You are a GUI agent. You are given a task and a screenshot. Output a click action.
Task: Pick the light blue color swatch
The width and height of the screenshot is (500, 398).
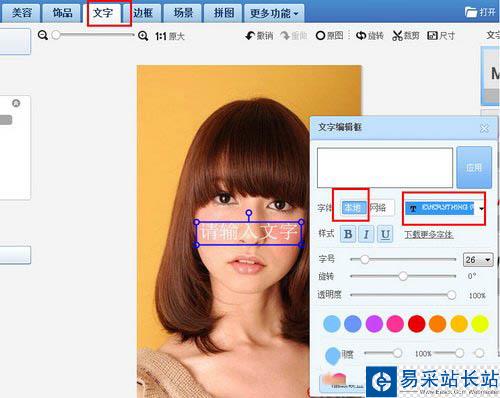click(x=332, y=324)
